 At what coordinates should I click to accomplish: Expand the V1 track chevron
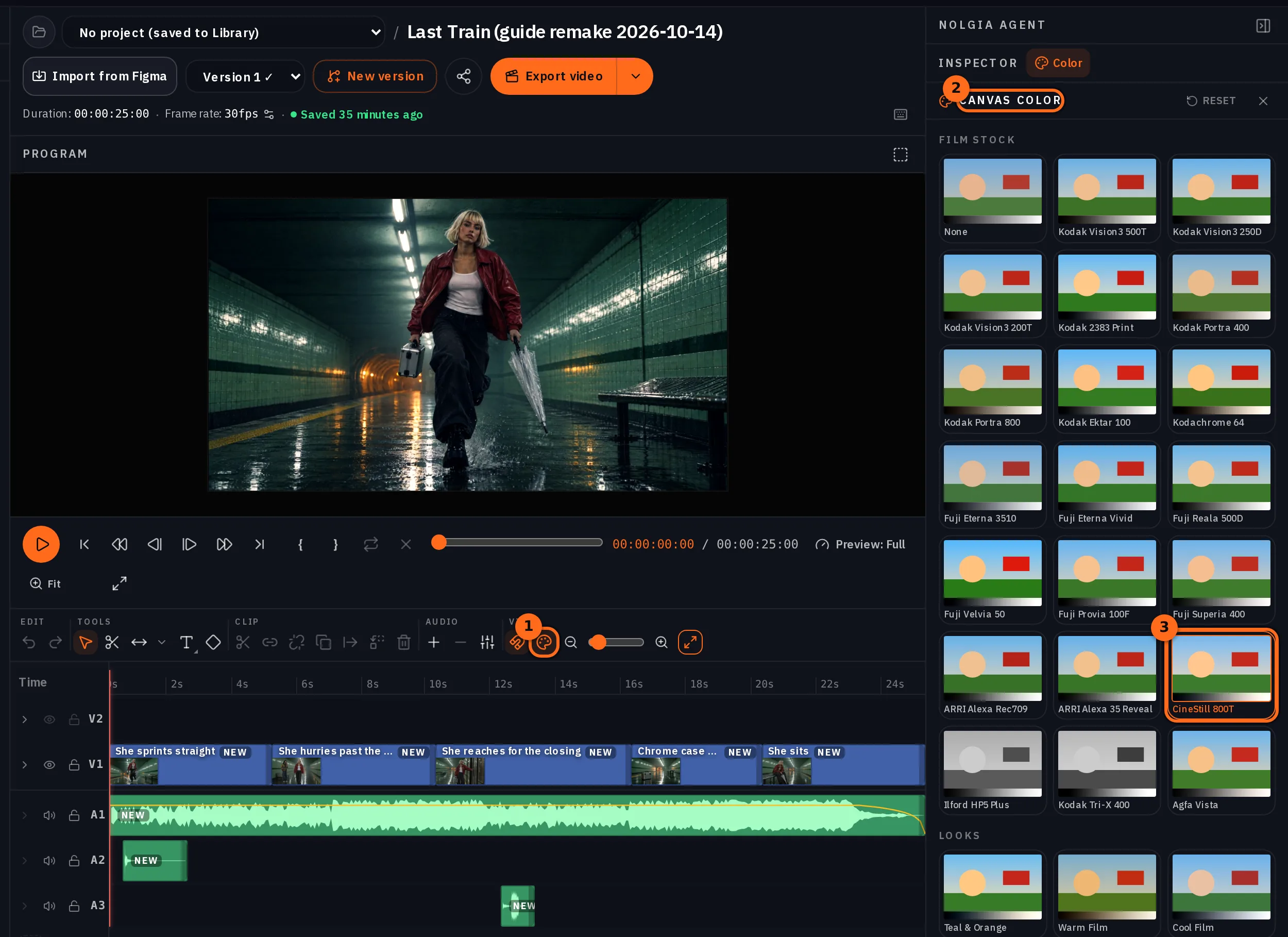coord(24,765)
